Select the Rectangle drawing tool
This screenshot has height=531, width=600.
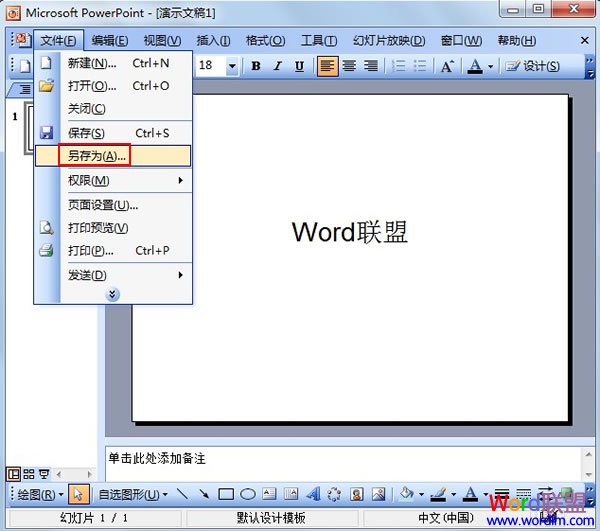coord(226,495)
